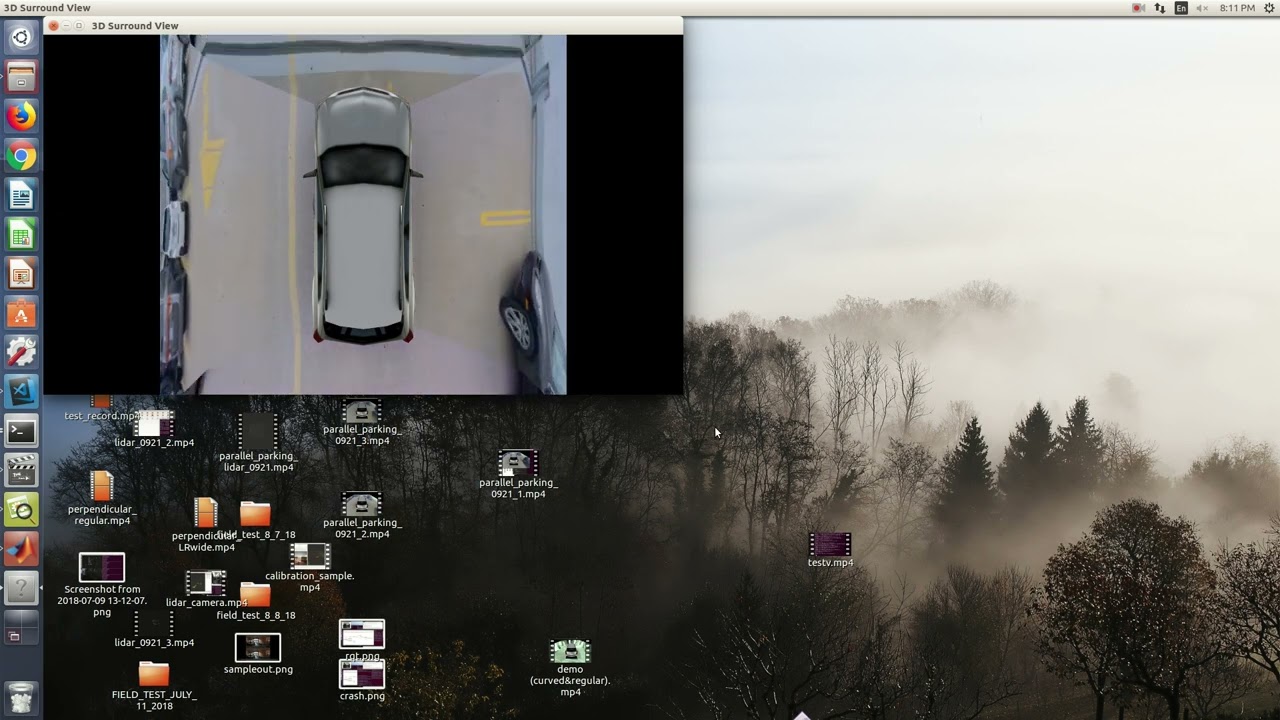Open LibreOffice Writer from the dock
The width and height of the screenshot is (1280, 720).
tap(21, 195)
